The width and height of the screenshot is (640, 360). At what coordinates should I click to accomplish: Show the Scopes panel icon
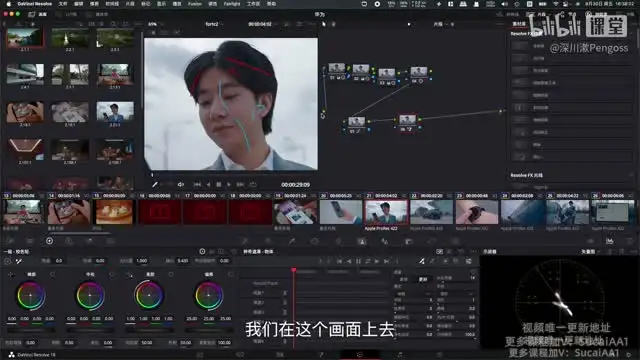pyautogui.click(x=609, y=241)
